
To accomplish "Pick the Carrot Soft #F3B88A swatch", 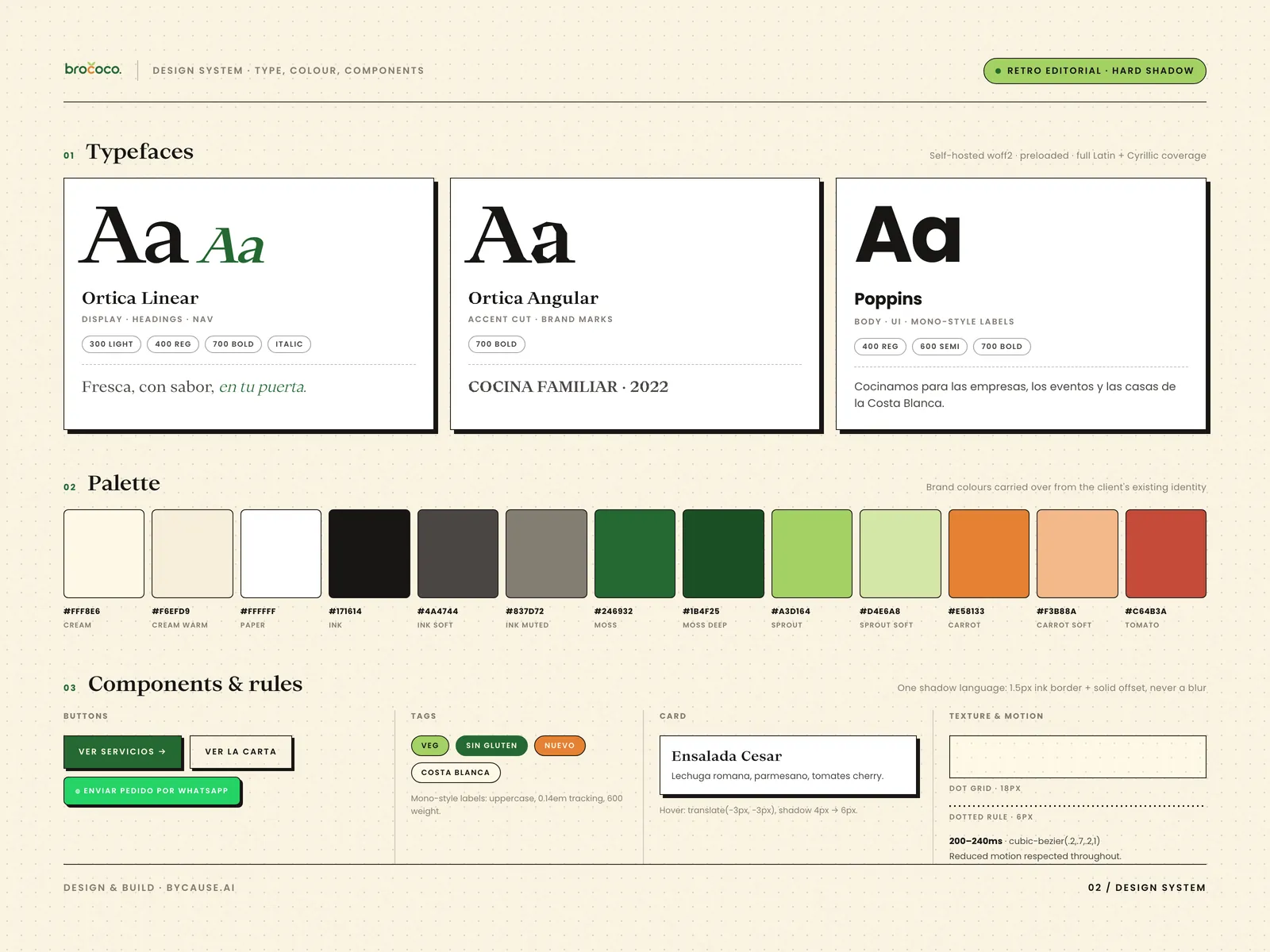I will pyautogui.click(x=1077, y=554).
